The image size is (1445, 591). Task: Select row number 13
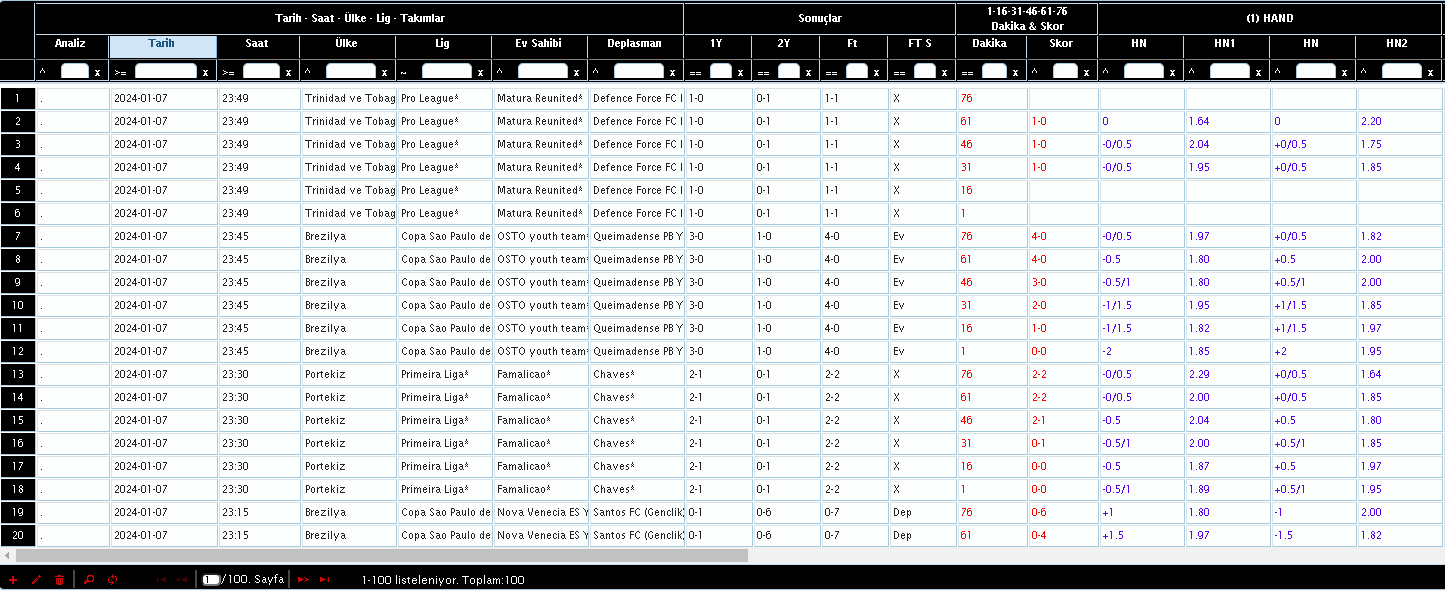(x=17, y=374)
